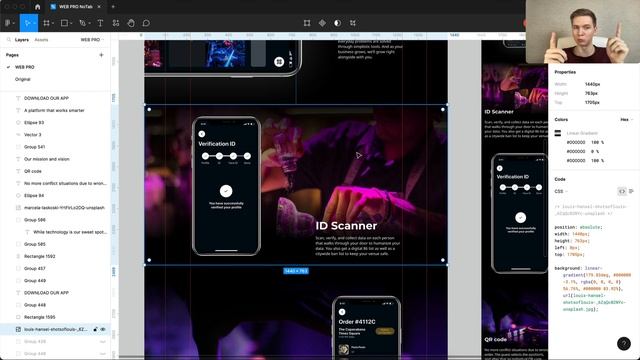640x360 pixels.
Task: Click the layers search magnifier icon
Action: pos(9,40)
